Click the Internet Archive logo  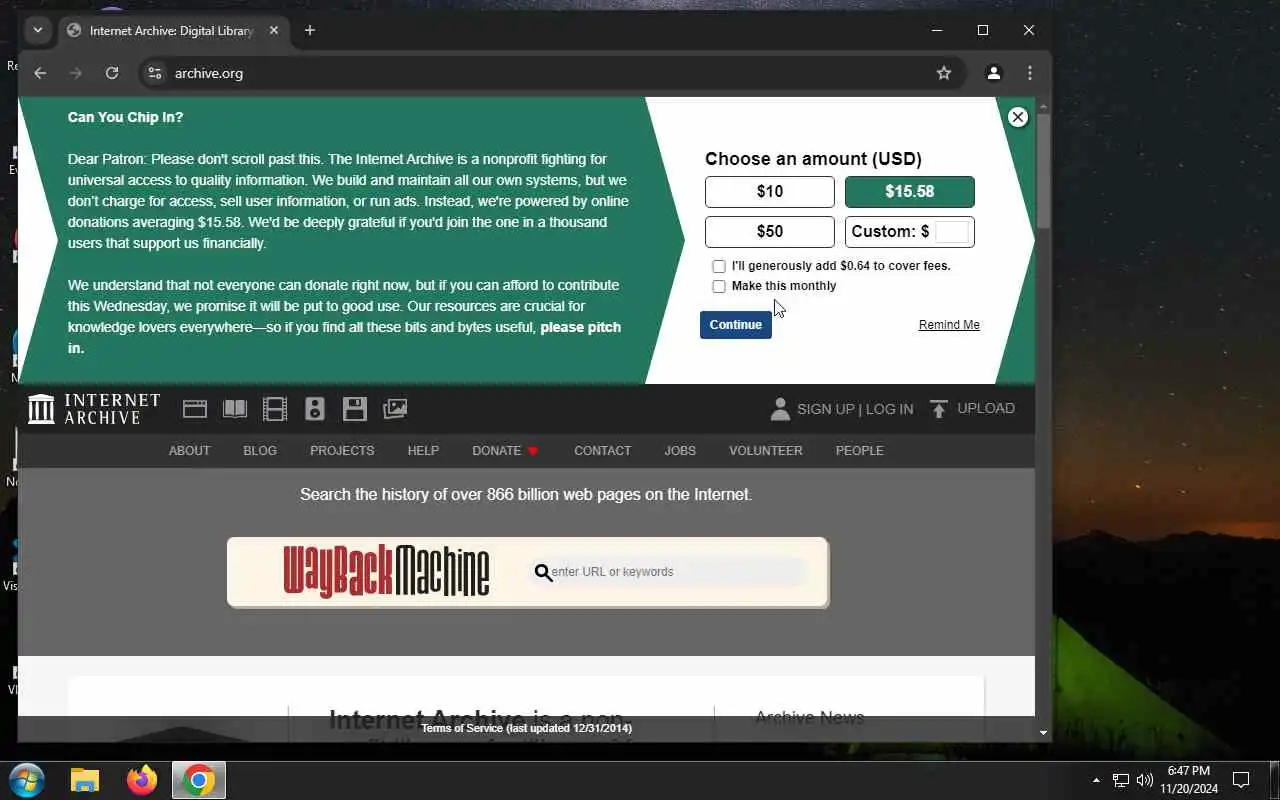pos(94,409)
